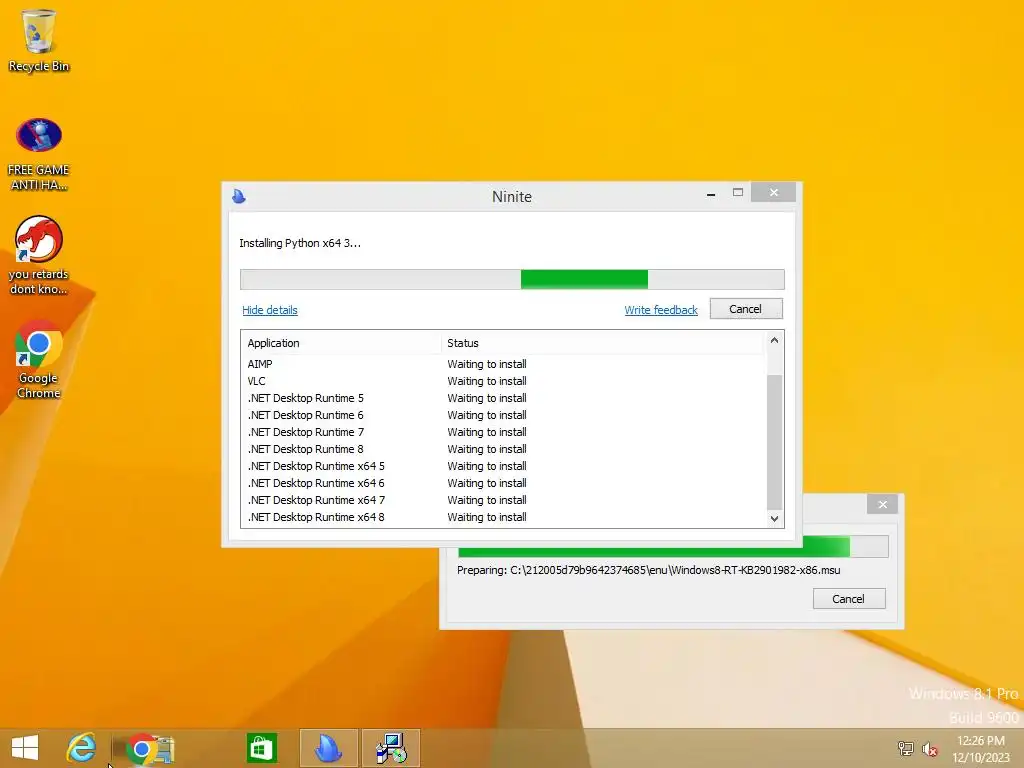This screenshot has width=1024, height=768.
Task: Click the 'Installing Python x64 3...' status text
Action: coord(300,243)
